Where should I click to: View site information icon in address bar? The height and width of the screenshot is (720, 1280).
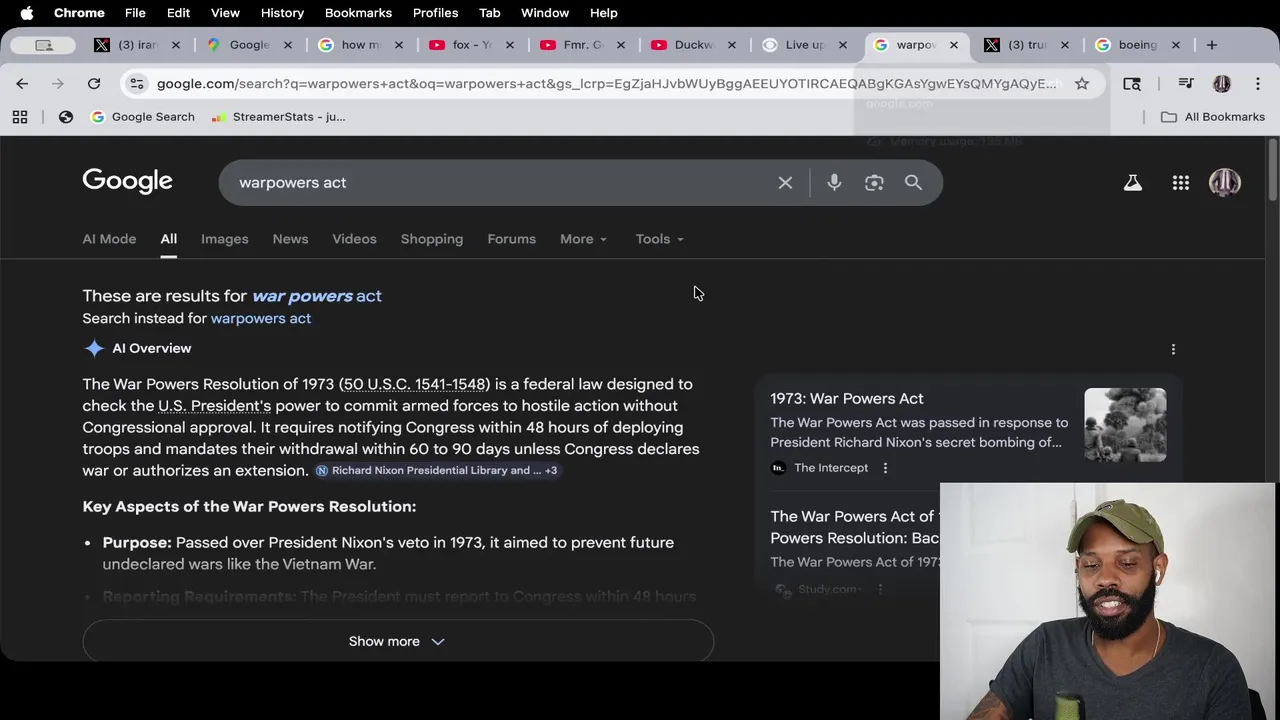click(x=137, y=84)
